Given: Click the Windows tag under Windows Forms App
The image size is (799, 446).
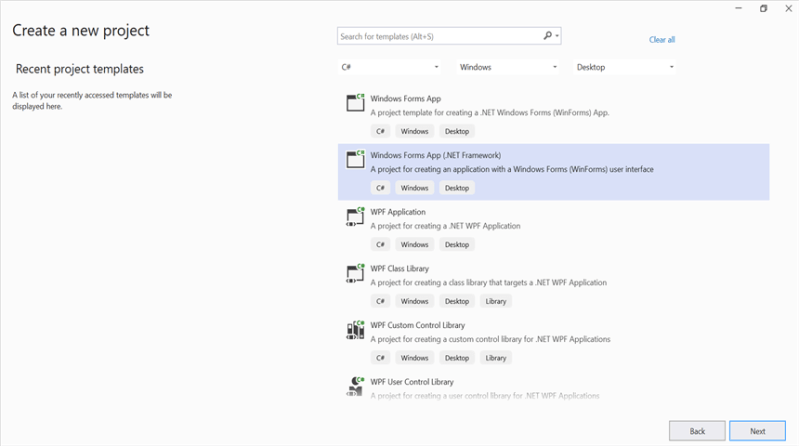Looking at the screenshot, I should [x=414, y=131].
